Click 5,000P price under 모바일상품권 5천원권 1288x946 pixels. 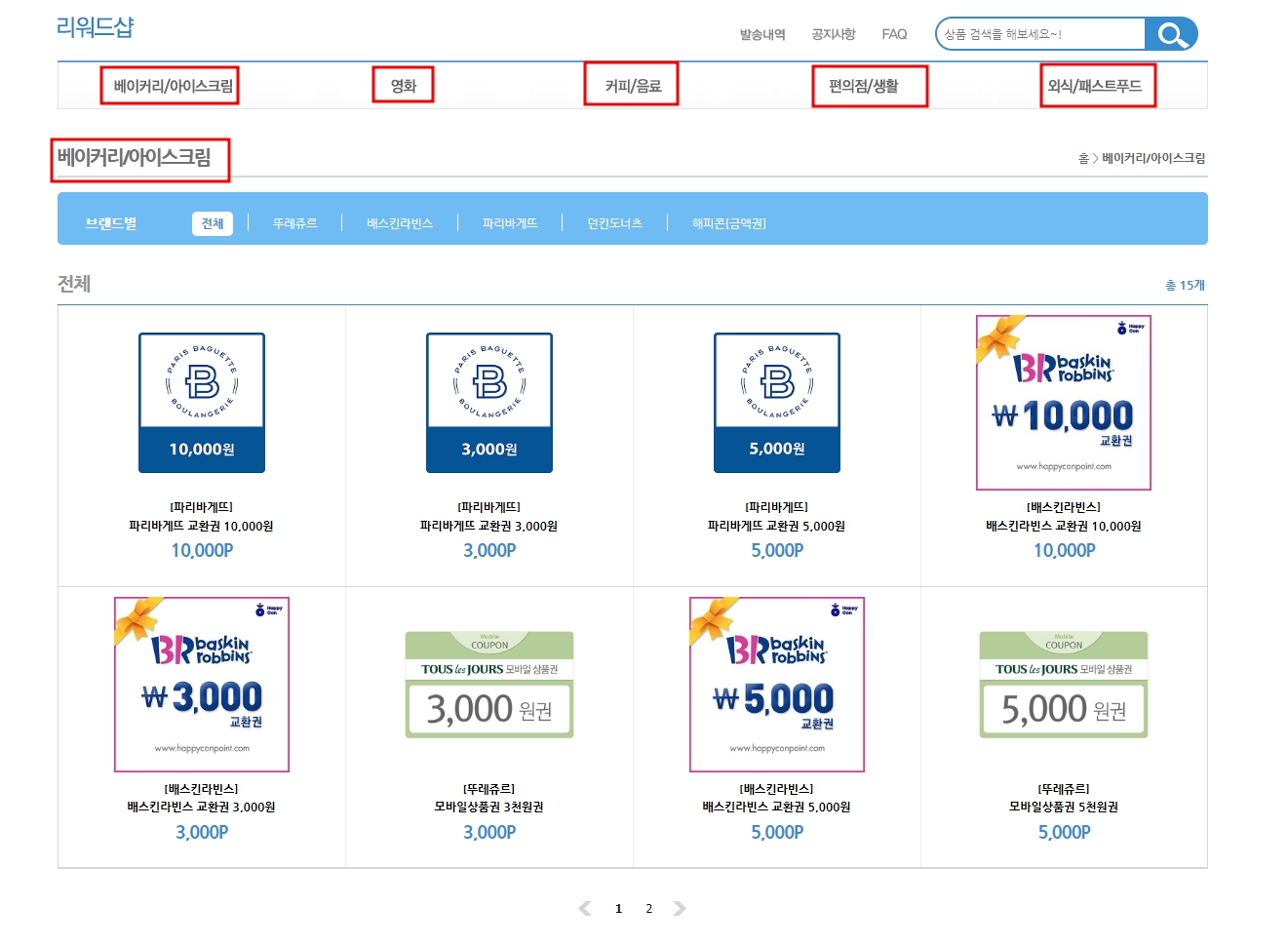pos(1064,832)
